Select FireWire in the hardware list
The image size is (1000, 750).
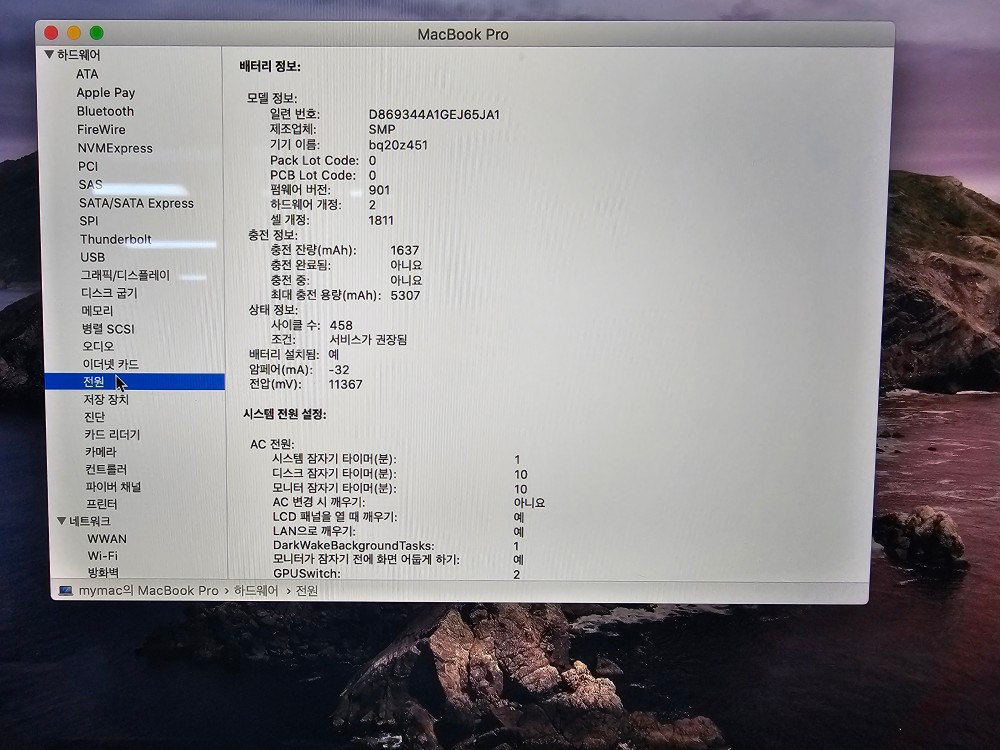click(101, 129)
